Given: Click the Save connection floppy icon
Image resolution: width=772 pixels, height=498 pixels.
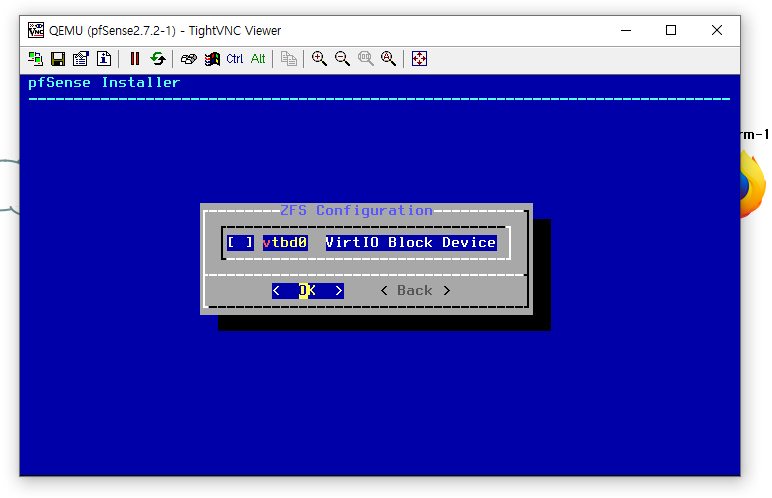Looking at the screenshot, I should (x=58, y=59).
